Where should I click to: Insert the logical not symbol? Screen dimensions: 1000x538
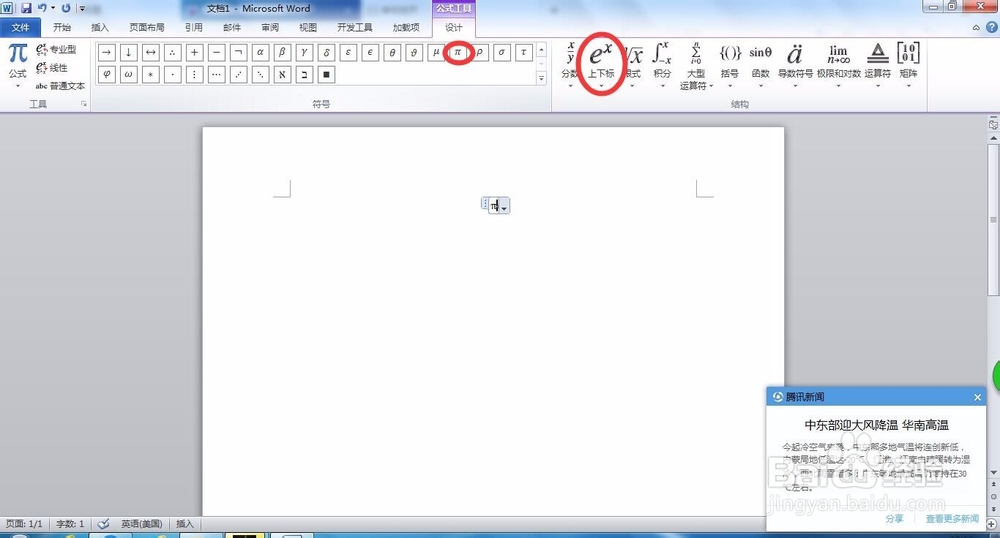[239, 53]
